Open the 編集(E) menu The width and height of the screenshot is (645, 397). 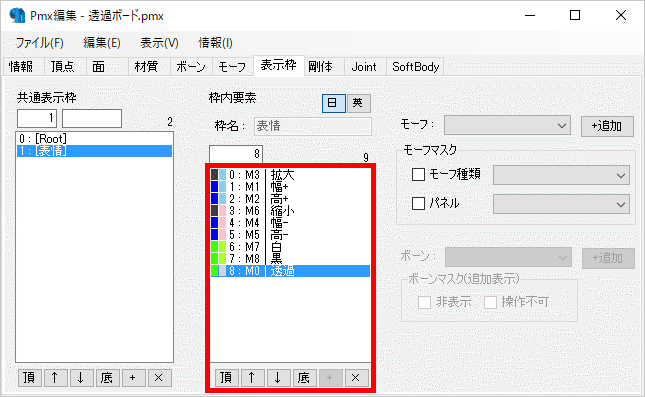tap(102, 43)
